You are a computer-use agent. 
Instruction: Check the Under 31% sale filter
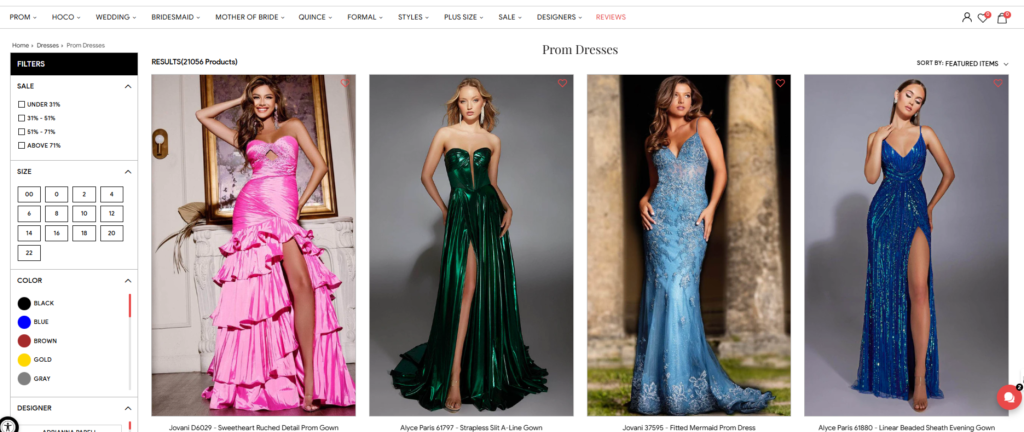[22, 104]
